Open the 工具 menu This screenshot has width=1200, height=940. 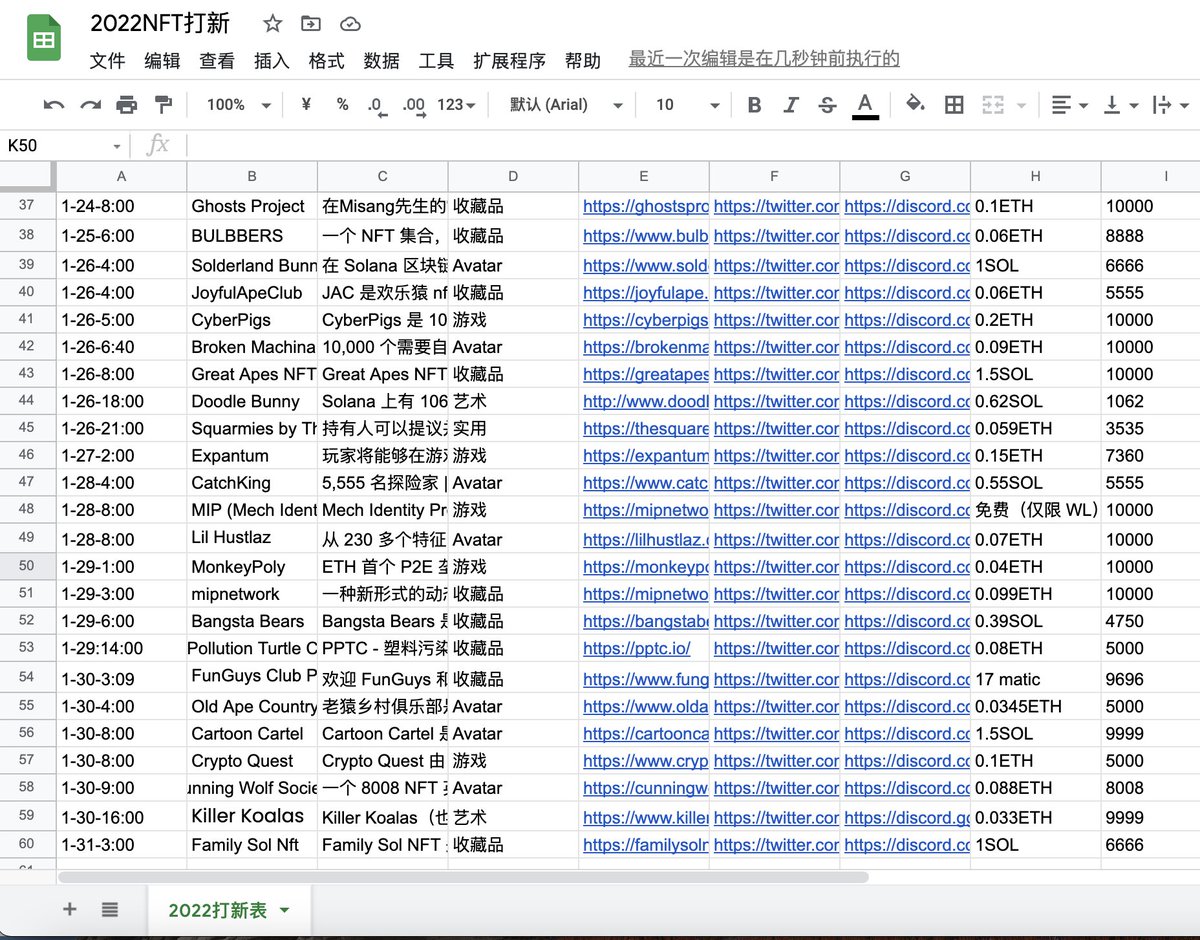click(437, 61)
